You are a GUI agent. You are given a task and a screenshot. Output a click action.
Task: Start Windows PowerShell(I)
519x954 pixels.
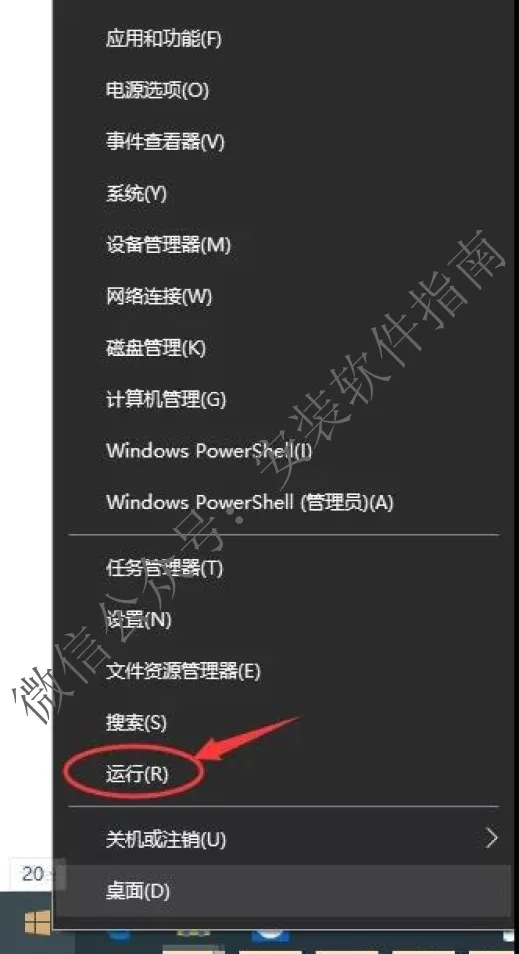[x=209, y=451]
